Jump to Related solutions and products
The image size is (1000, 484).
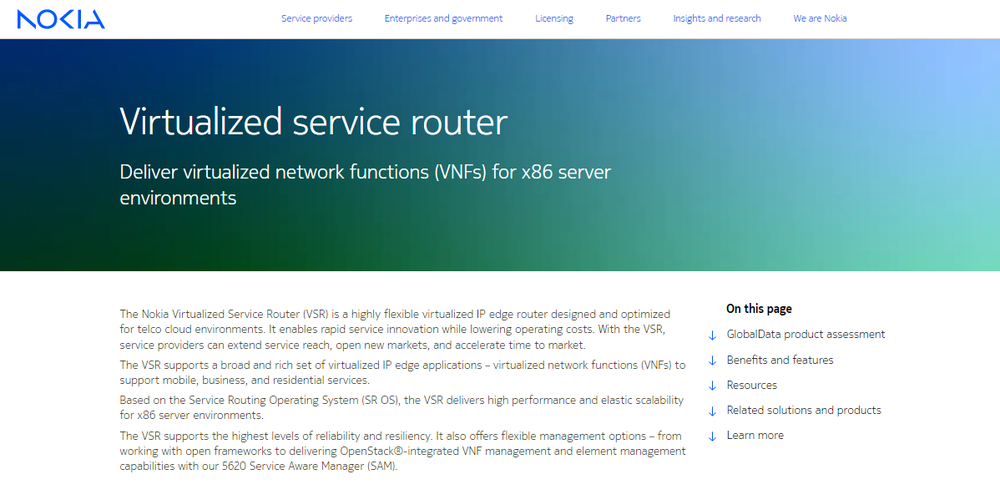point(804,410)
